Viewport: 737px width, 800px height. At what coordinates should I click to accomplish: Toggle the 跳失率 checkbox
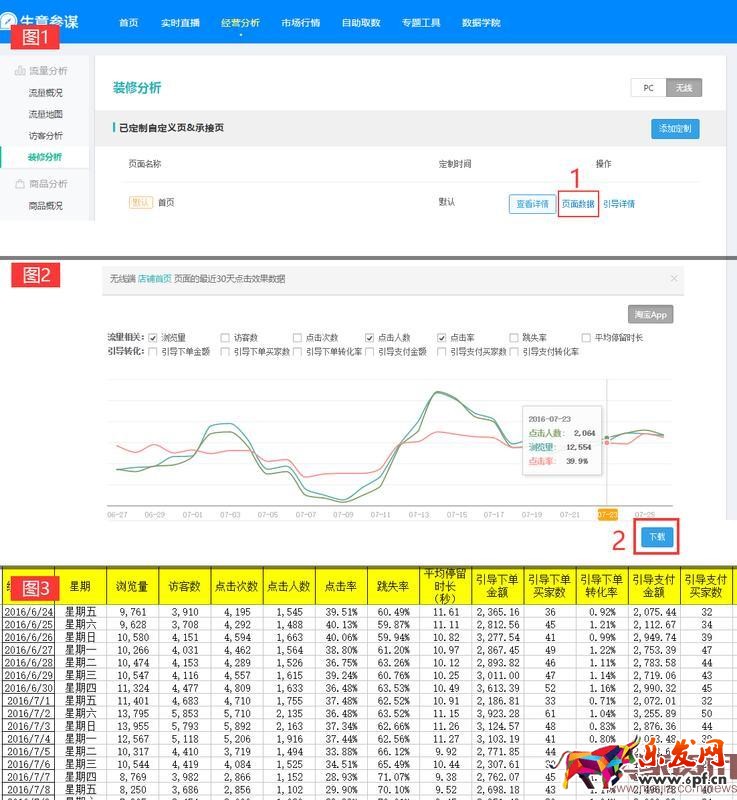[x=513, y=338]
